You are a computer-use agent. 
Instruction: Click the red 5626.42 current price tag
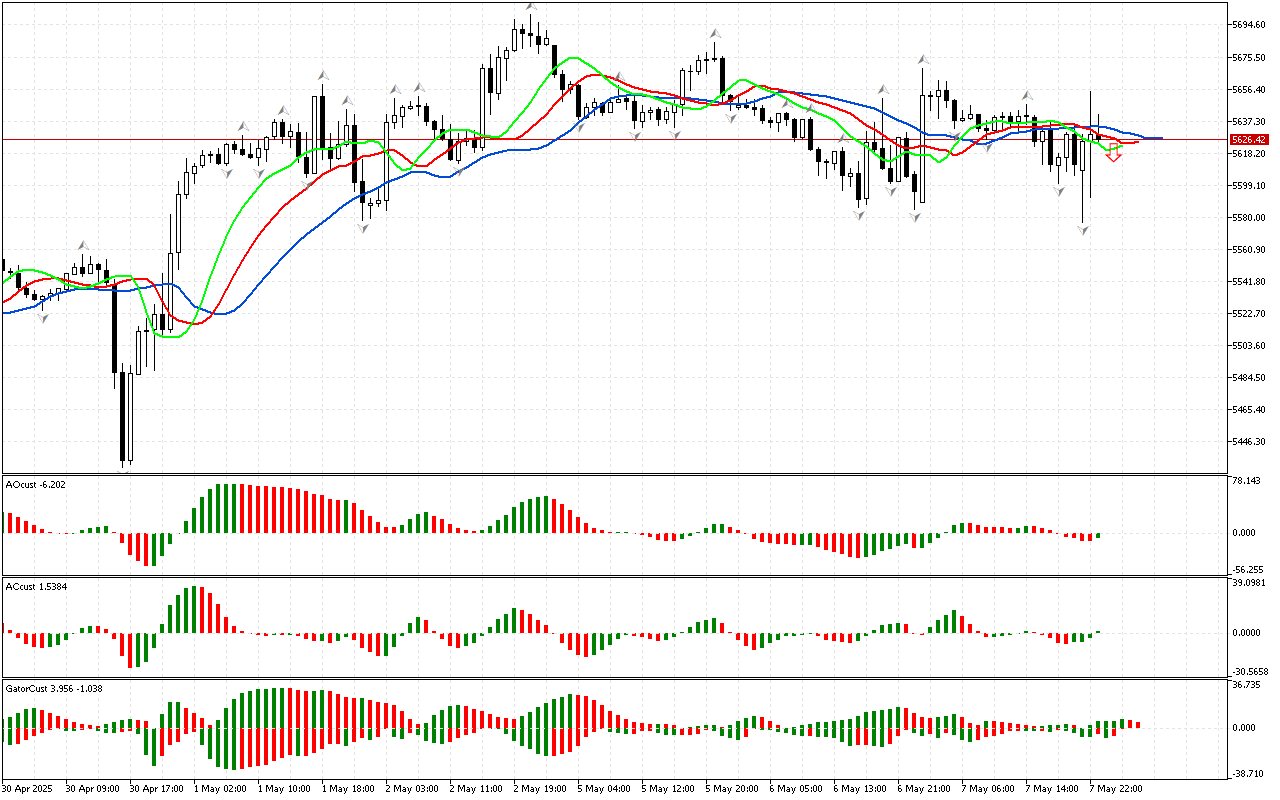(x=1250, y=140)
